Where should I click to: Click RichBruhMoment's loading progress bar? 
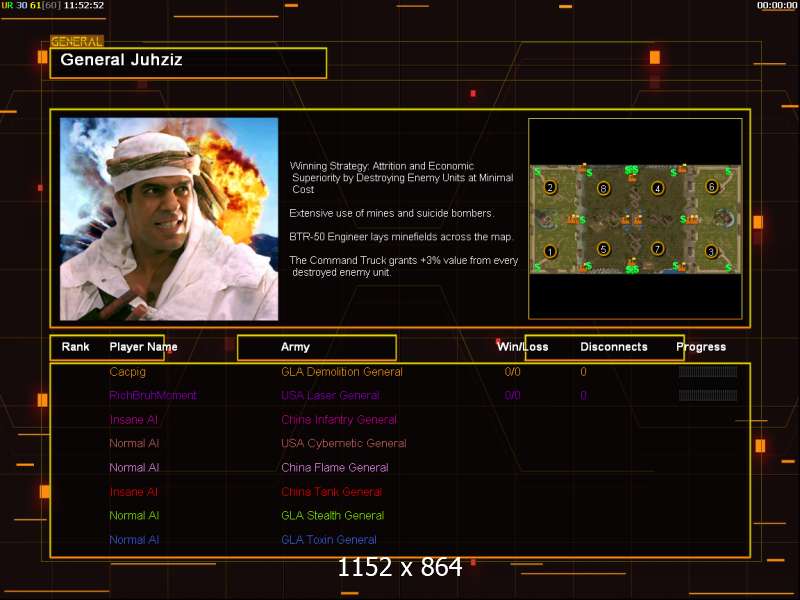tap(707, 396)
